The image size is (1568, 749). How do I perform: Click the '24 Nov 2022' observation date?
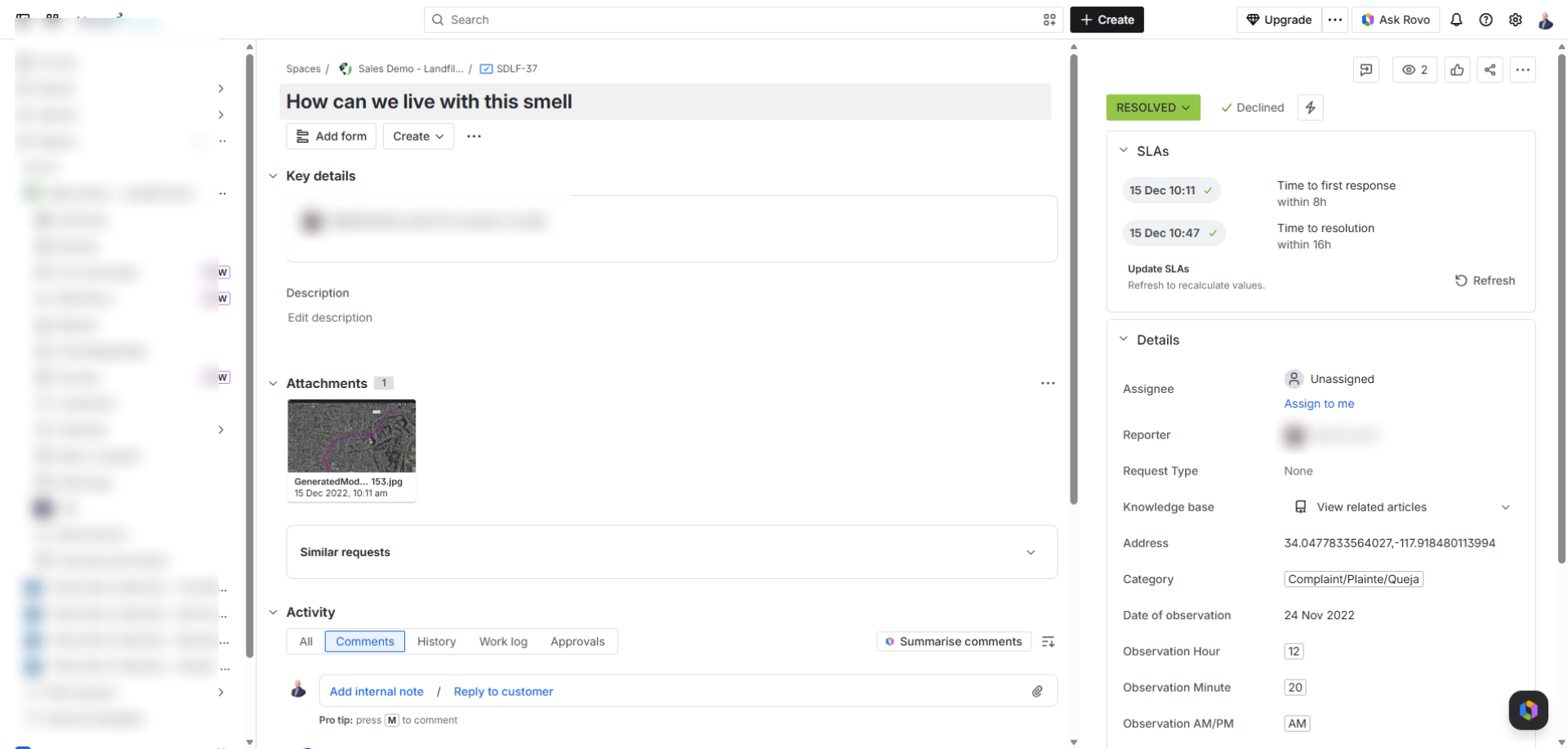pos(1319,615)
